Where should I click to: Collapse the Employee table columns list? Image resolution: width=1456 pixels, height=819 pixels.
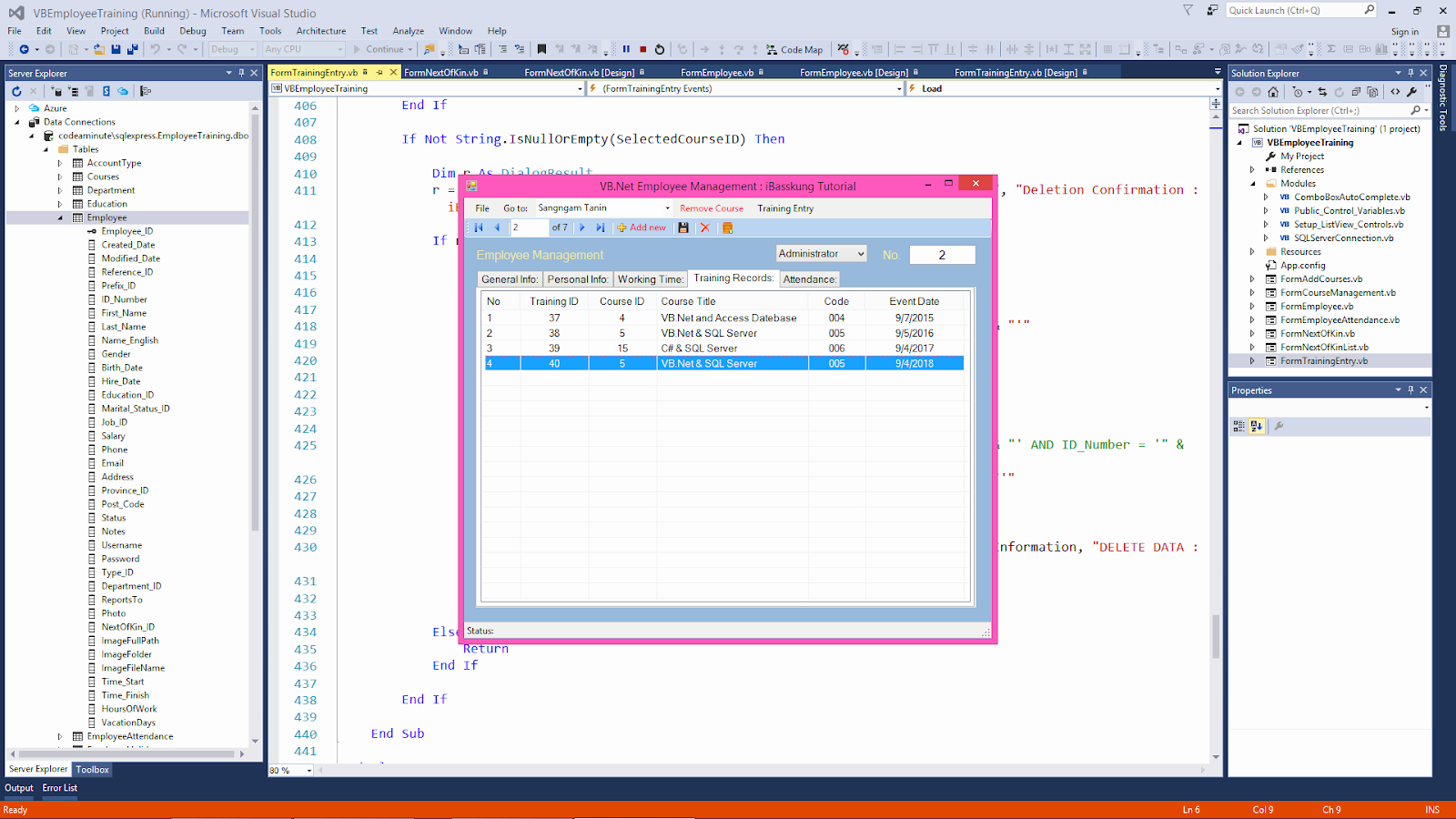60,217
